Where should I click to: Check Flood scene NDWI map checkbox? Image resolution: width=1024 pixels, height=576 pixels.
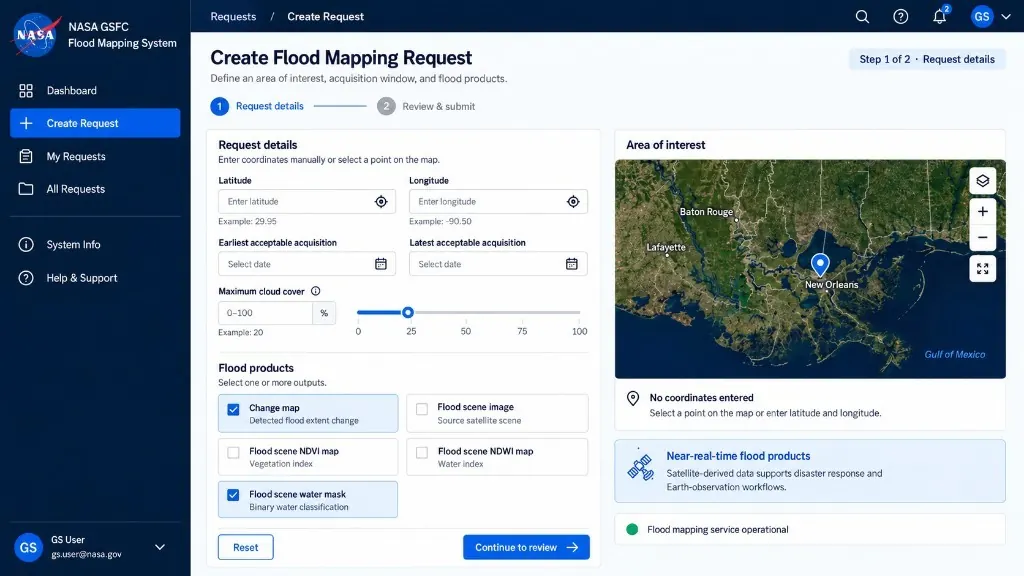[422, 453]
